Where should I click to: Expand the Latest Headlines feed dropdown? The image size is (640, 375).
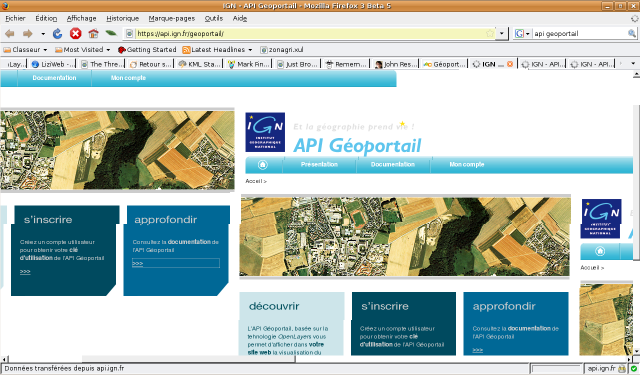pos(218,49)
